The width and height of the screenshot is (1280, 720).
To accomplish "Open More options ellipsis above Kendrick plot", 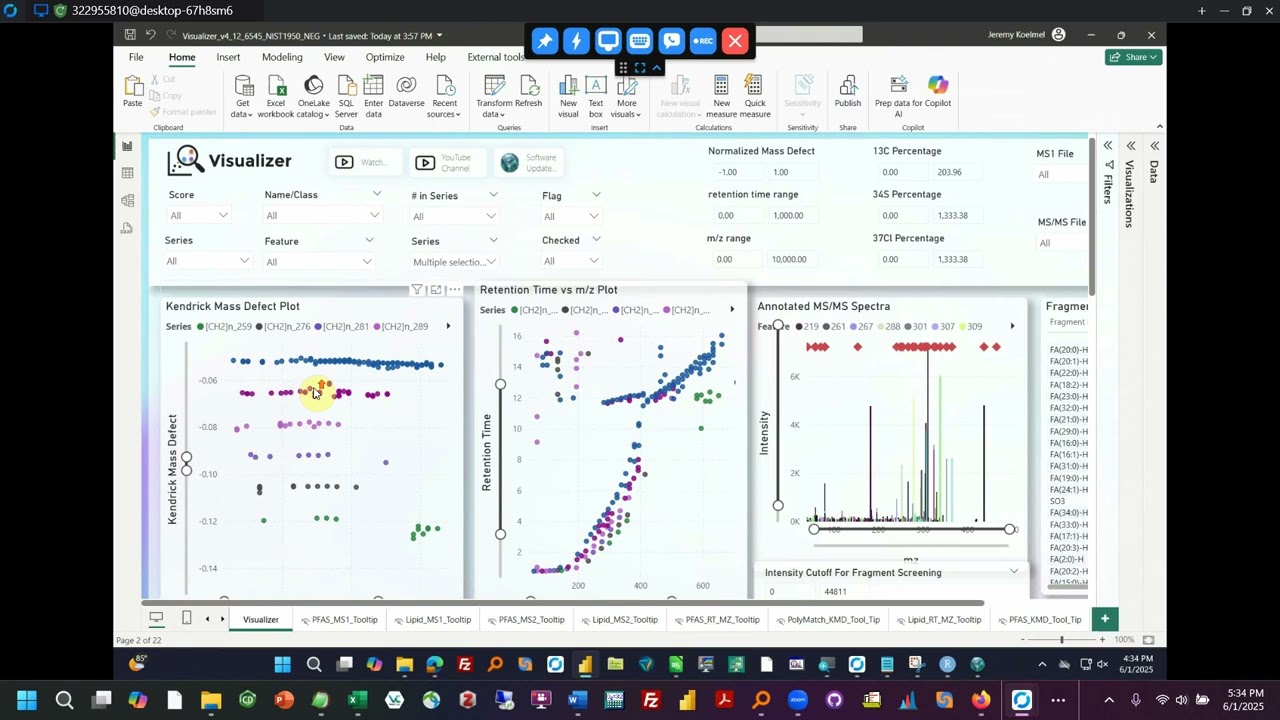I will pos(454,290).
